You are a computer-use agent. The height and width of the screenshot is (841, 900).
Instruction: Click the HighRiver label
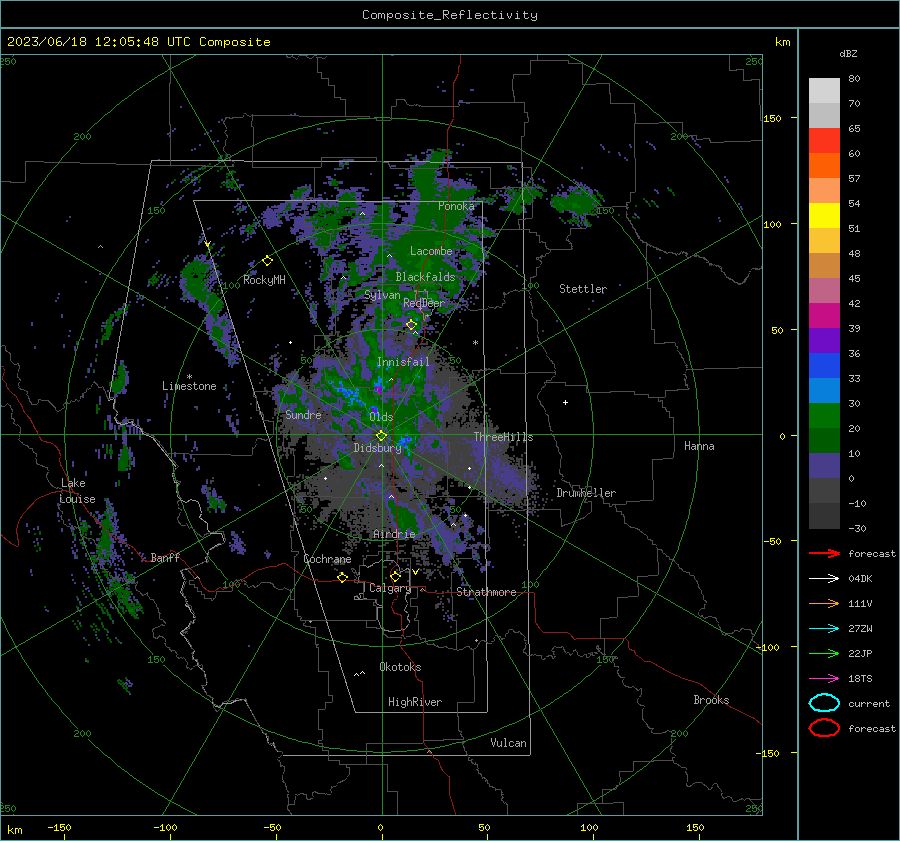pyautogui.click(x=415, y=702)
